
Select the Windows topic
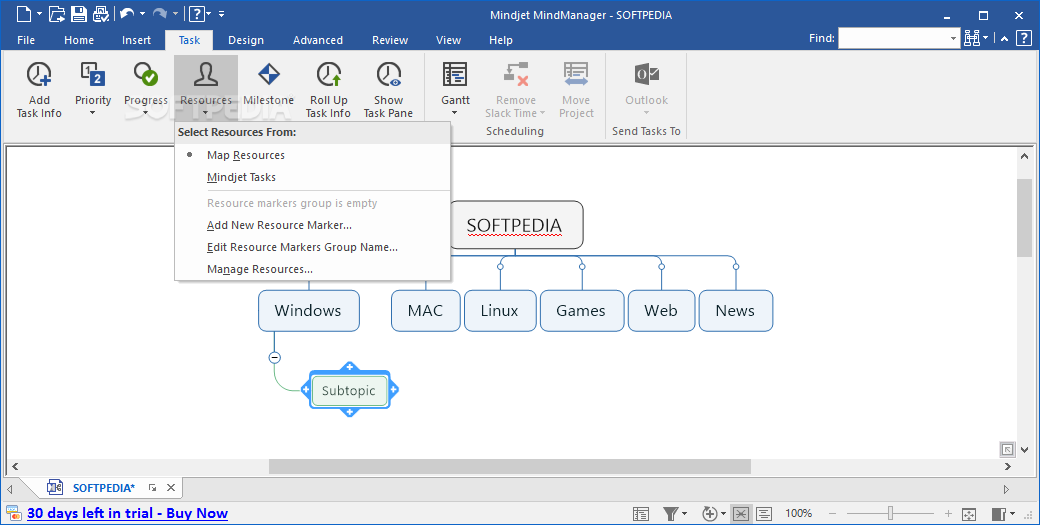pyautogui.click(x=308, y=310)
